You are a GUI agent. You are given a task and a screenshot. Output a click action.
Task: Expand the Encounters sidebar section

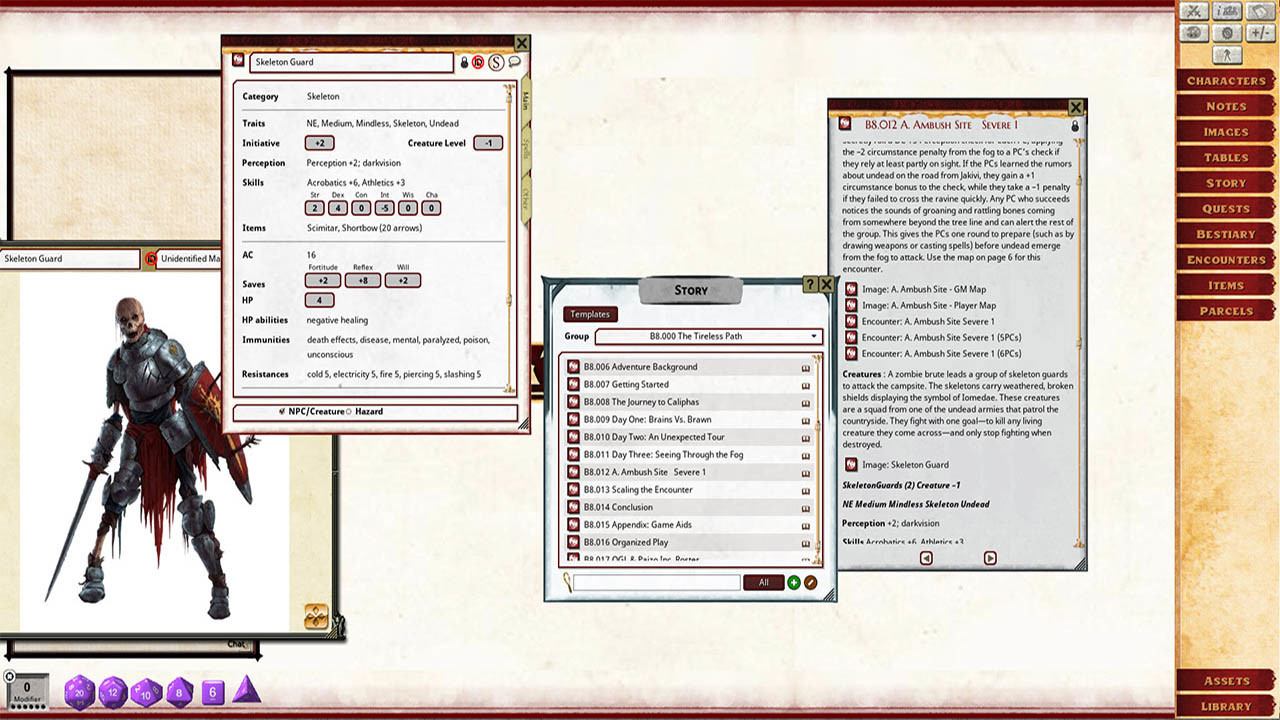1225,260
